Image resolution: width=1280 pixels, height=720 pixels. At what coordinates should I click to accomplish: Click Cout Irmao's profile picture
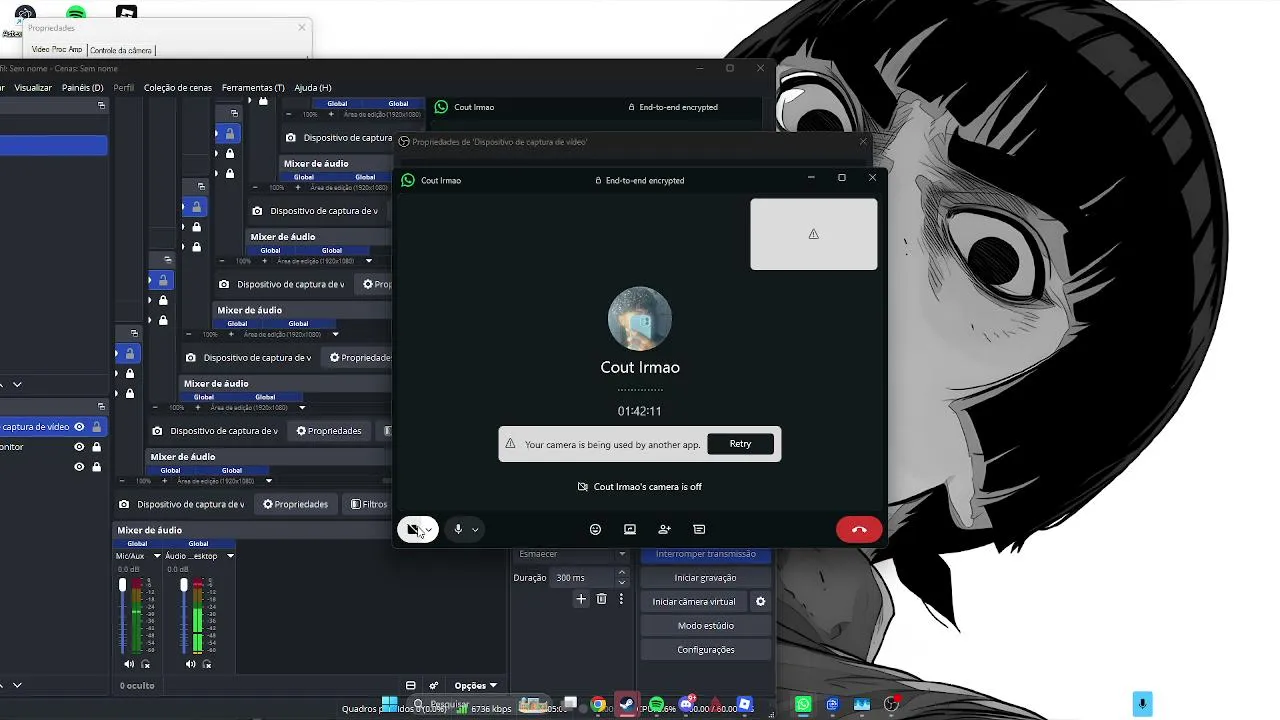pyautogui.click(x=640, y=319)
